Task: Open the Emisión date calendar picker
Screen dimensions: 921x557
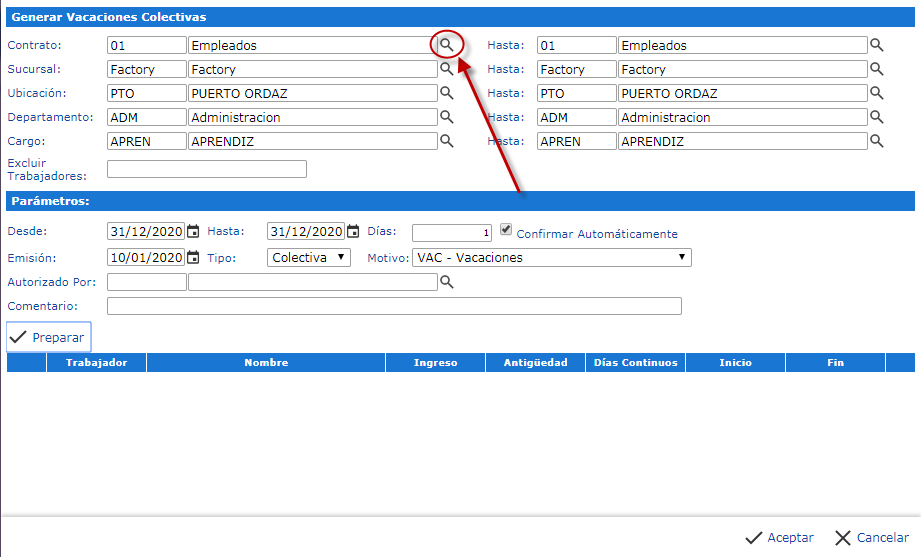Action: click(x=193, y=258)
